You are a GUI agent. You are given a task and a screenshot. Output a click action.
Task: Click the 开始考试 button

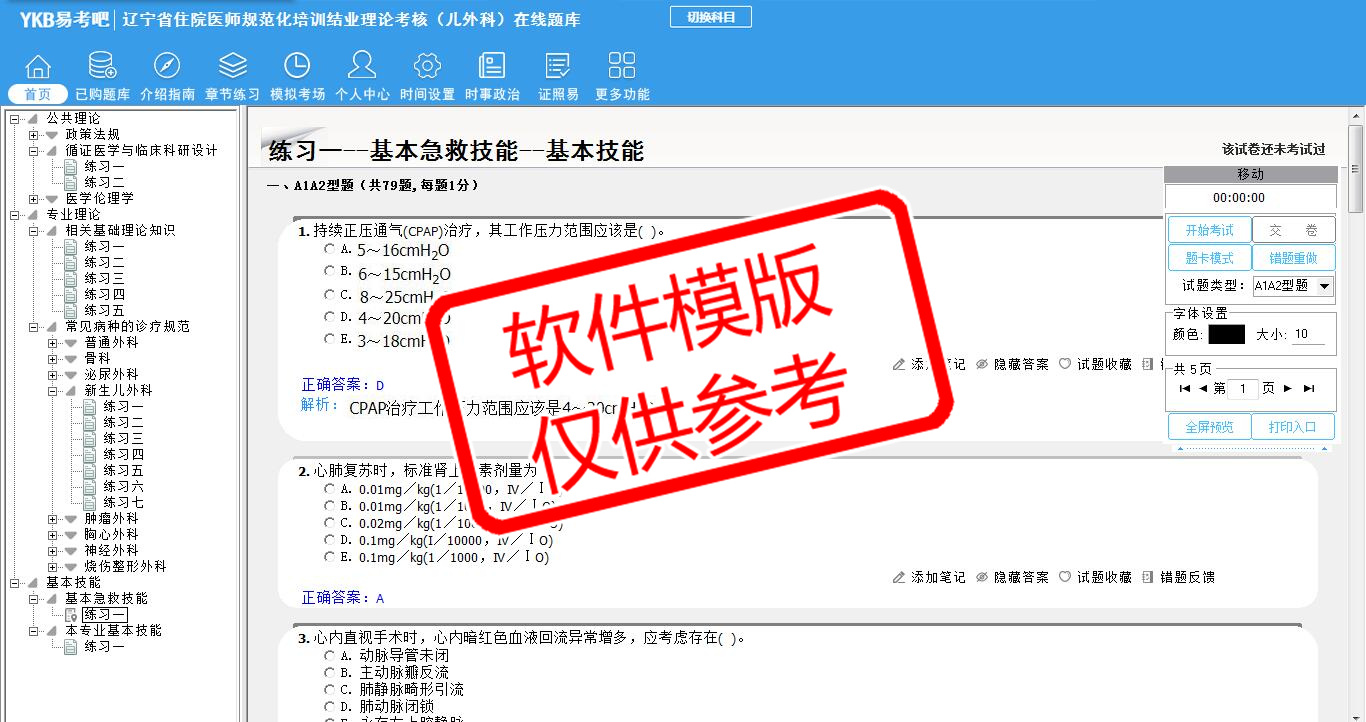click(x=1209, y=230)
